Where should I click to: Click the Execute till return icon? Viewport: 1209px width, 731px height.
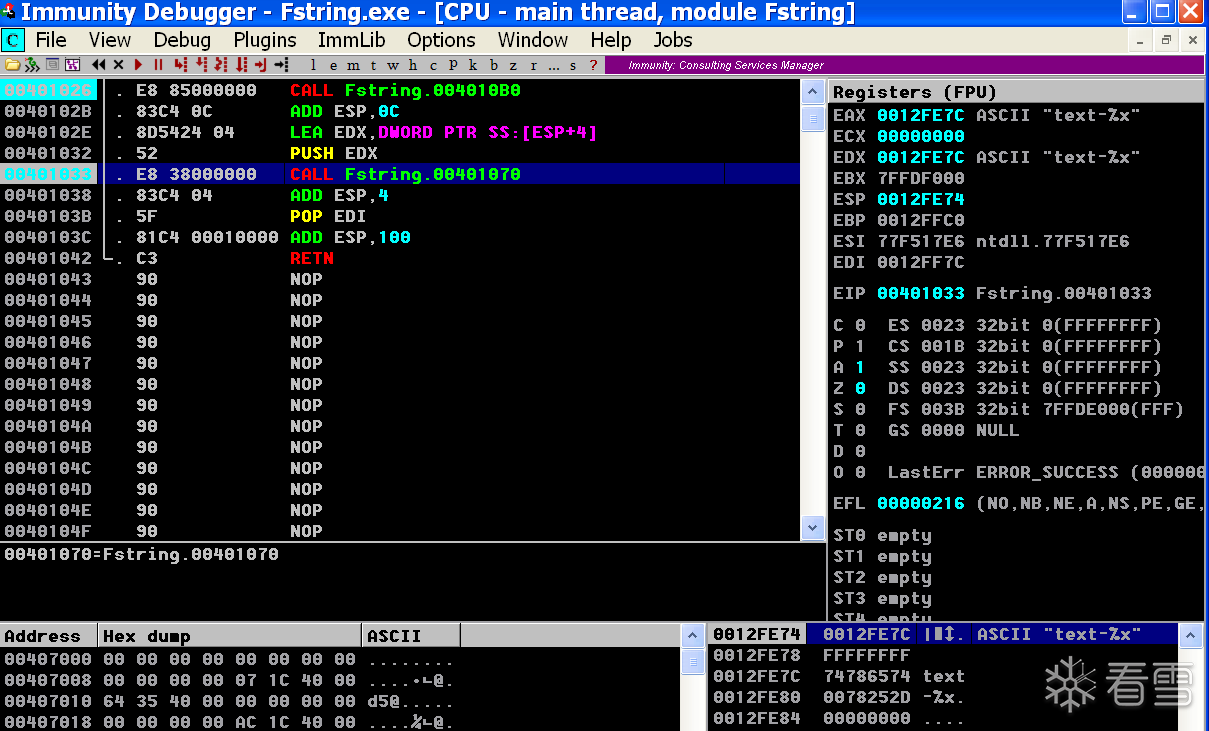[x=260, y=65]
